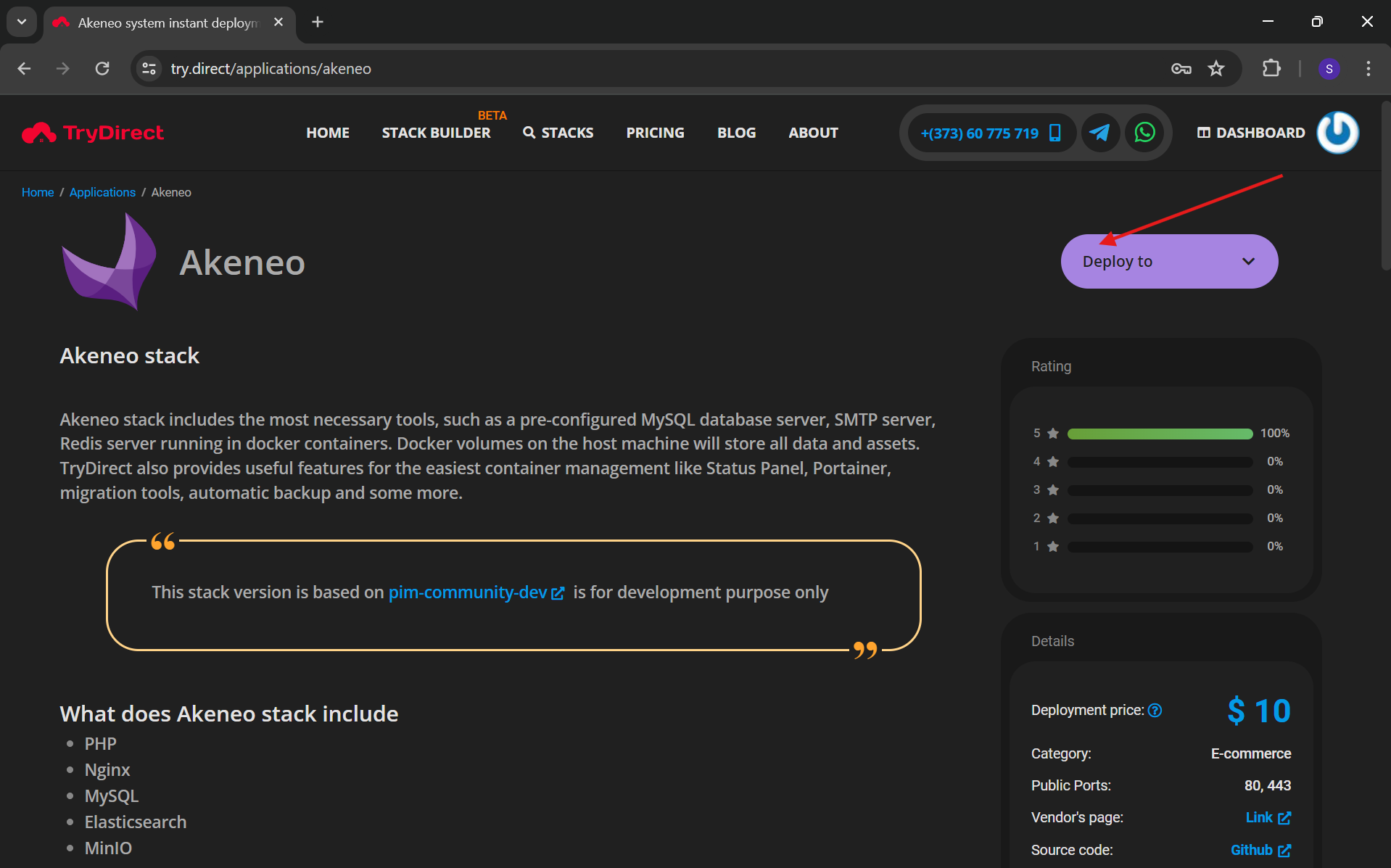
Task: Click the 'Akeneo stack' heading
Action: point(129,356)
